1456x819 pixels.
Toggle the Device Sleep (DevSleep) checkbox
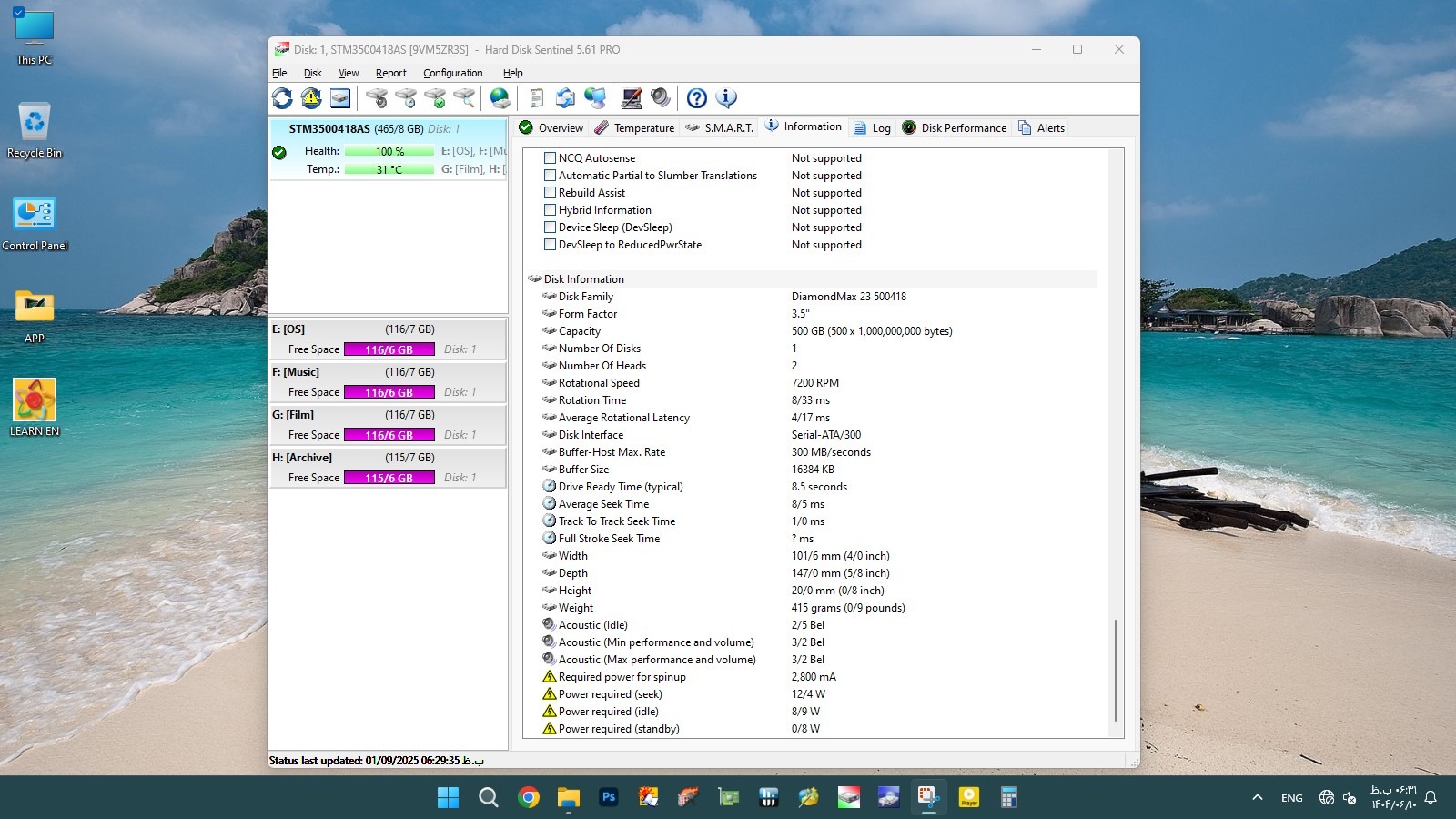pyautogui.click(x=550, y=227)
